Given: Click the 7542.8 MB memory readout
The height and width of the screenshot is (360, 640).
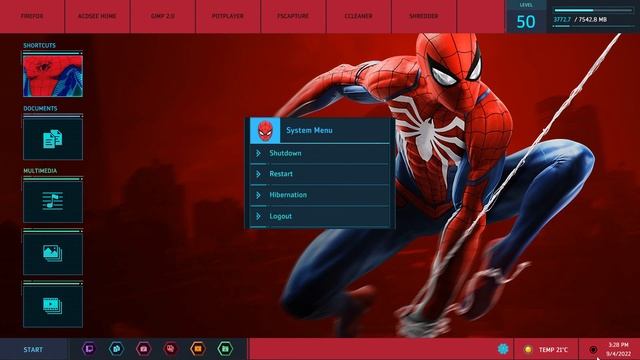Looking at the screenshot, I should pos(593,20).
